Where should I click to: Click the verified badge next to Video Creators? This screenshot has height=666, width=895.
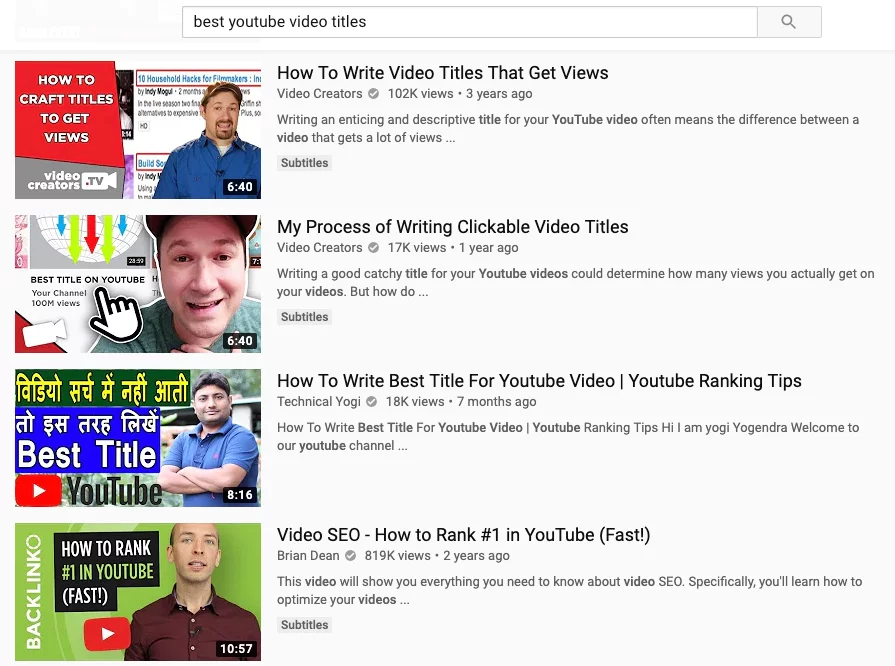tap(372, 93)
